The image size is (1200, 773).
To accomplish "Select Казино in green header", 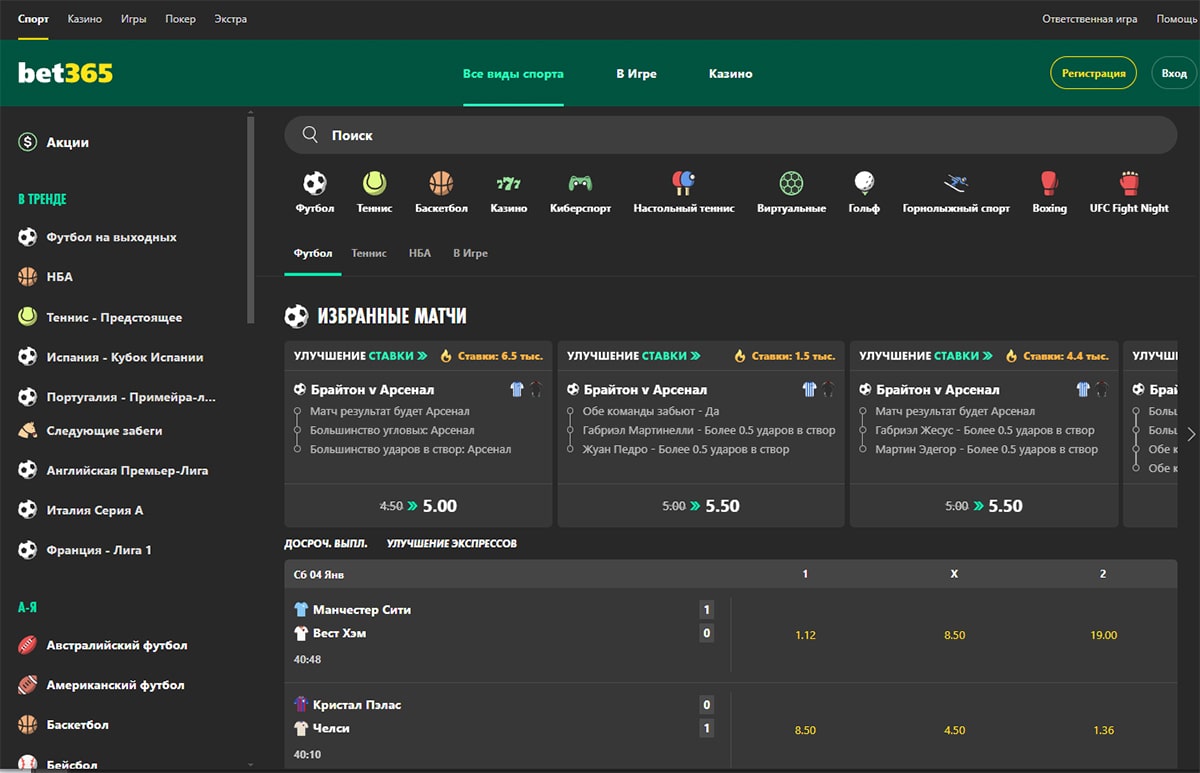I will (x=730, y=74).
